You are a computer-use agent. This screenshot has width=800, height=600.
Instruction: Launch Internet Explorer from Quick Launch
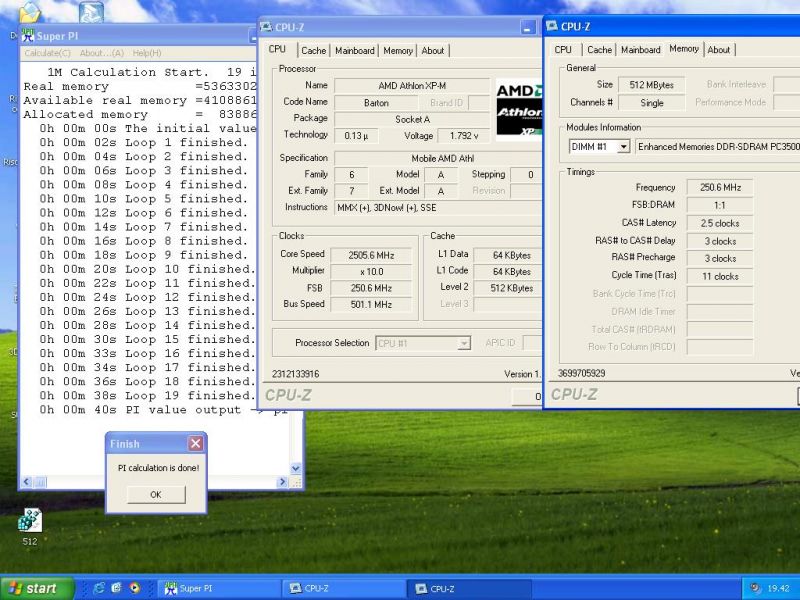click(98, 588)
